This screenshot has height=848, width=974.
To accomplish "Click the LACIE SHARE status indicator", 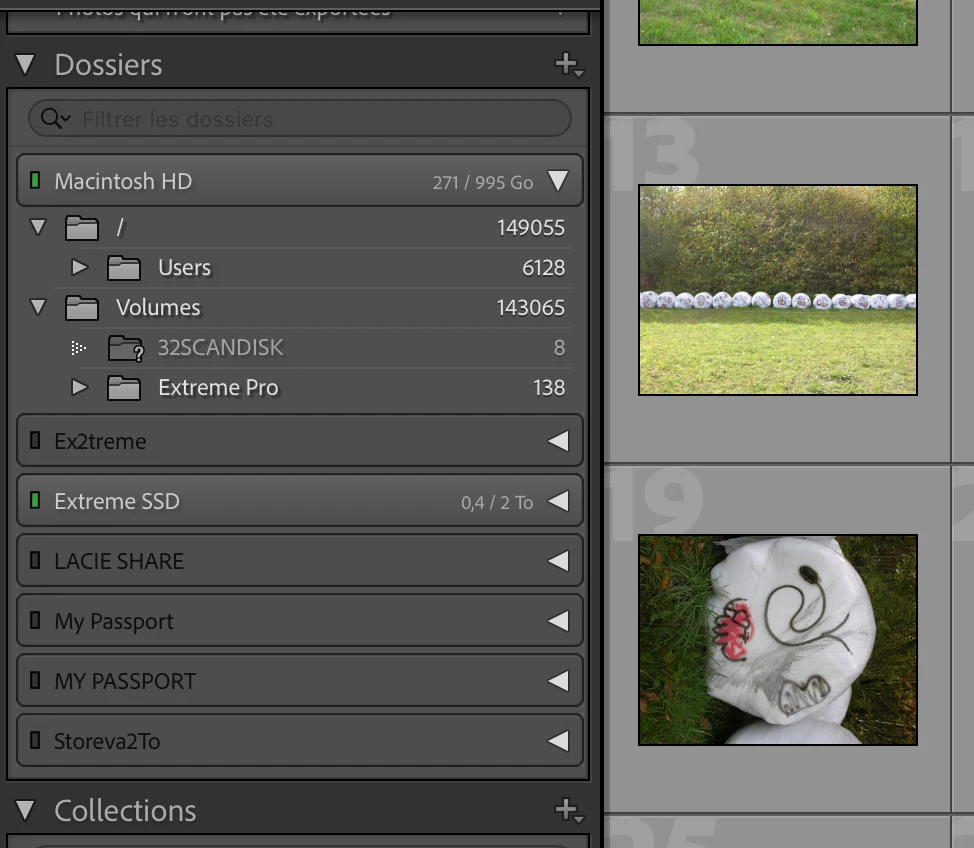I will (x=35, y=560).
